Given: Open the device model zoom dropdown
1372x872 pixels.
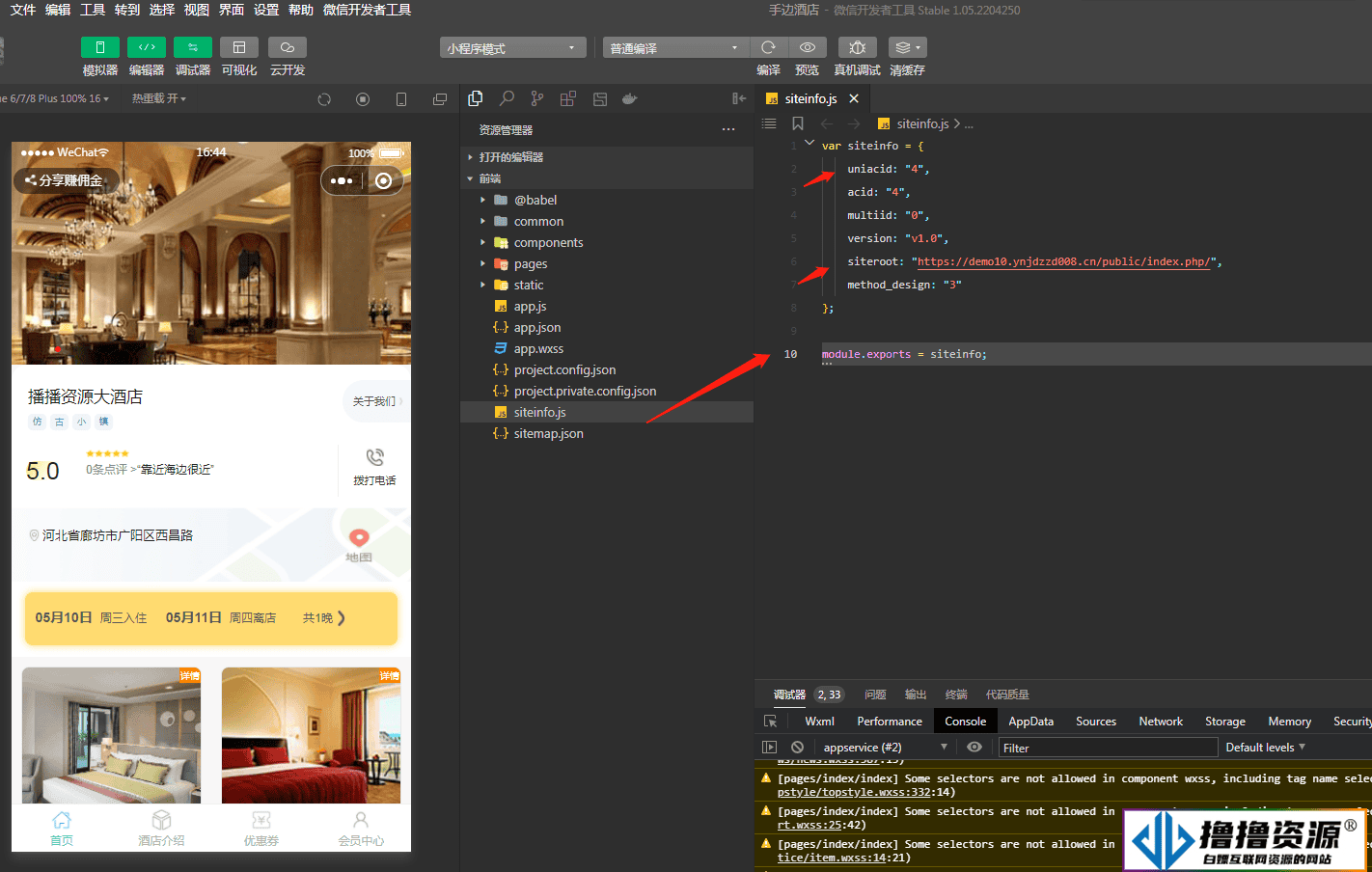Looking at the screenshot, I should coord(55,98).
